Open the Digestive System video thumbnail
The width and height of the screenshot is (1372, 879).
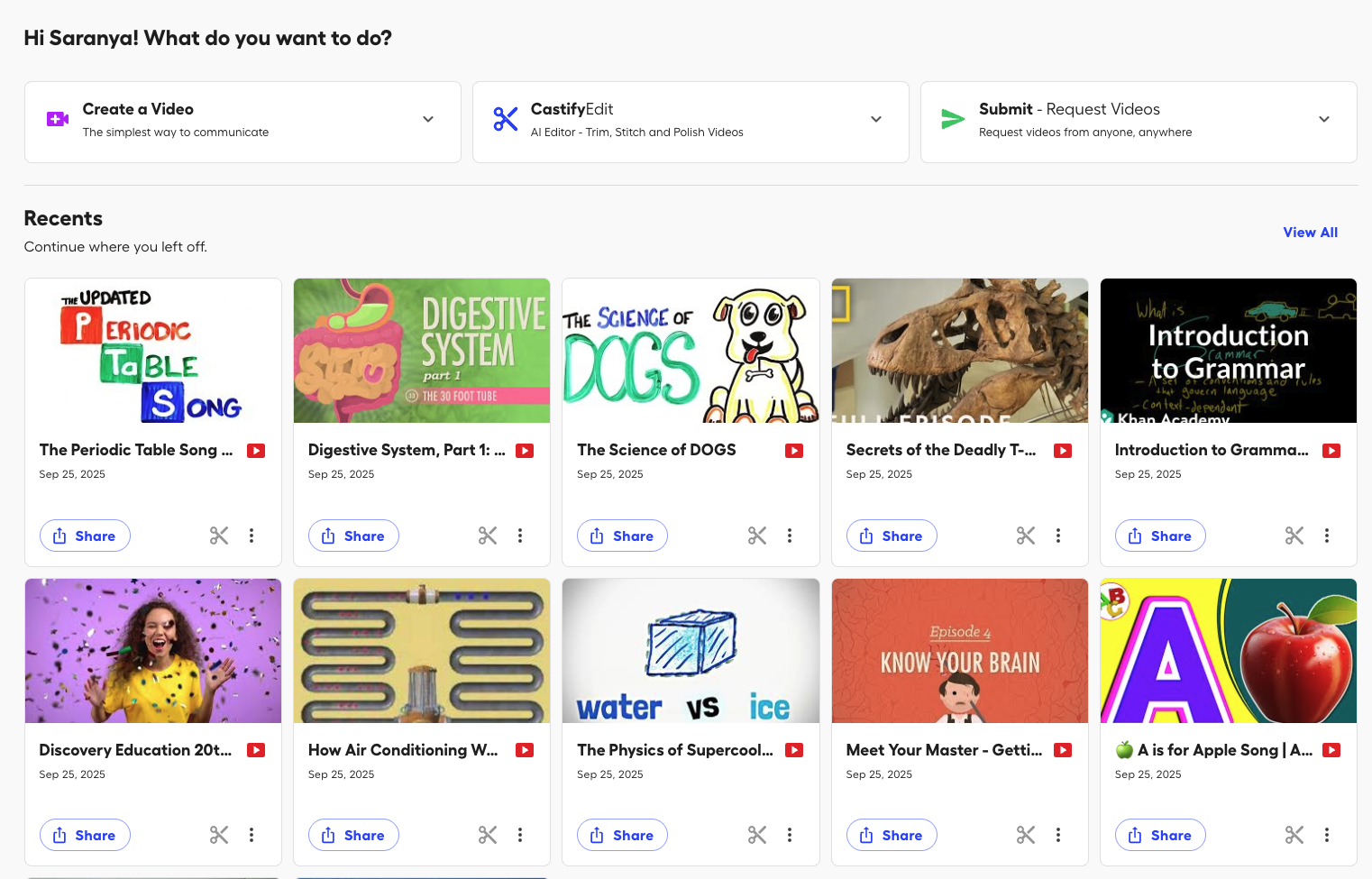click(x=422, y=351)
